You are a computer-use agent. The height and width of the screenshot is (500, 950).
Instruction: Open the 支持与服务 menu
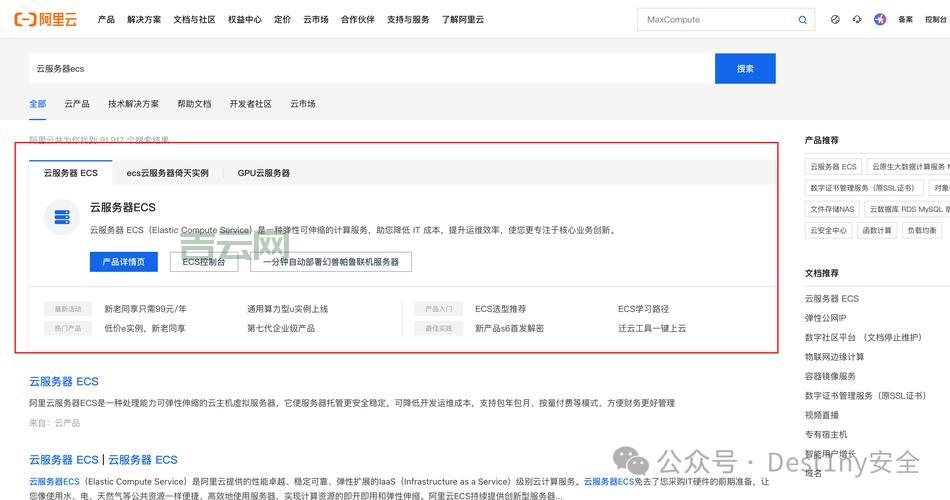(x=408, y=19)
